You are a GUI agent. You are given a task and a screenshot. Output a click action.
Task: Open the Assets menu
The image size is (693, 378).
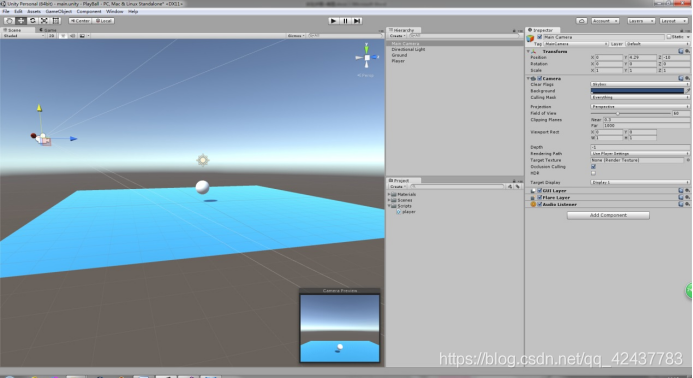[x=34, y=11]
